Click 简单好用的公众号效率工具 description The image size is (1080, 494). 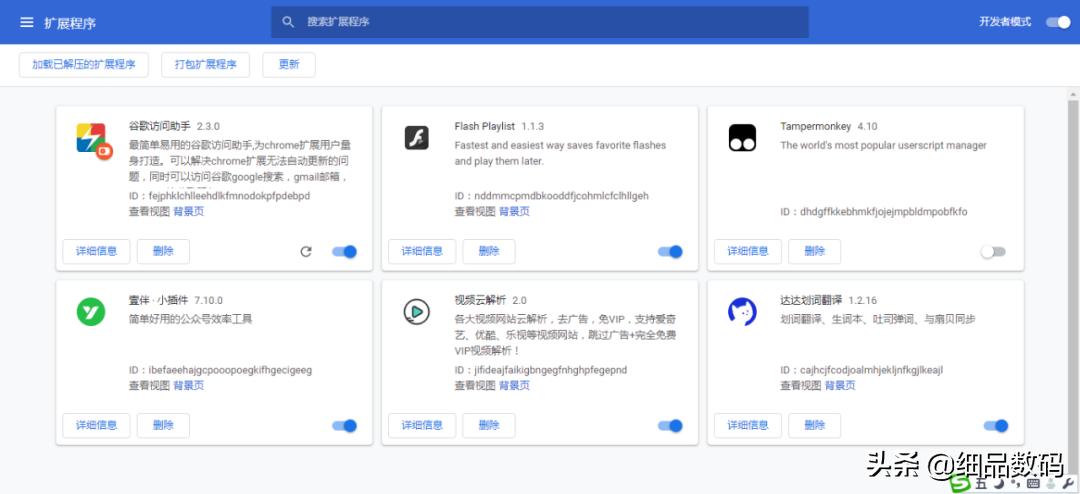[x=190, y=319]
